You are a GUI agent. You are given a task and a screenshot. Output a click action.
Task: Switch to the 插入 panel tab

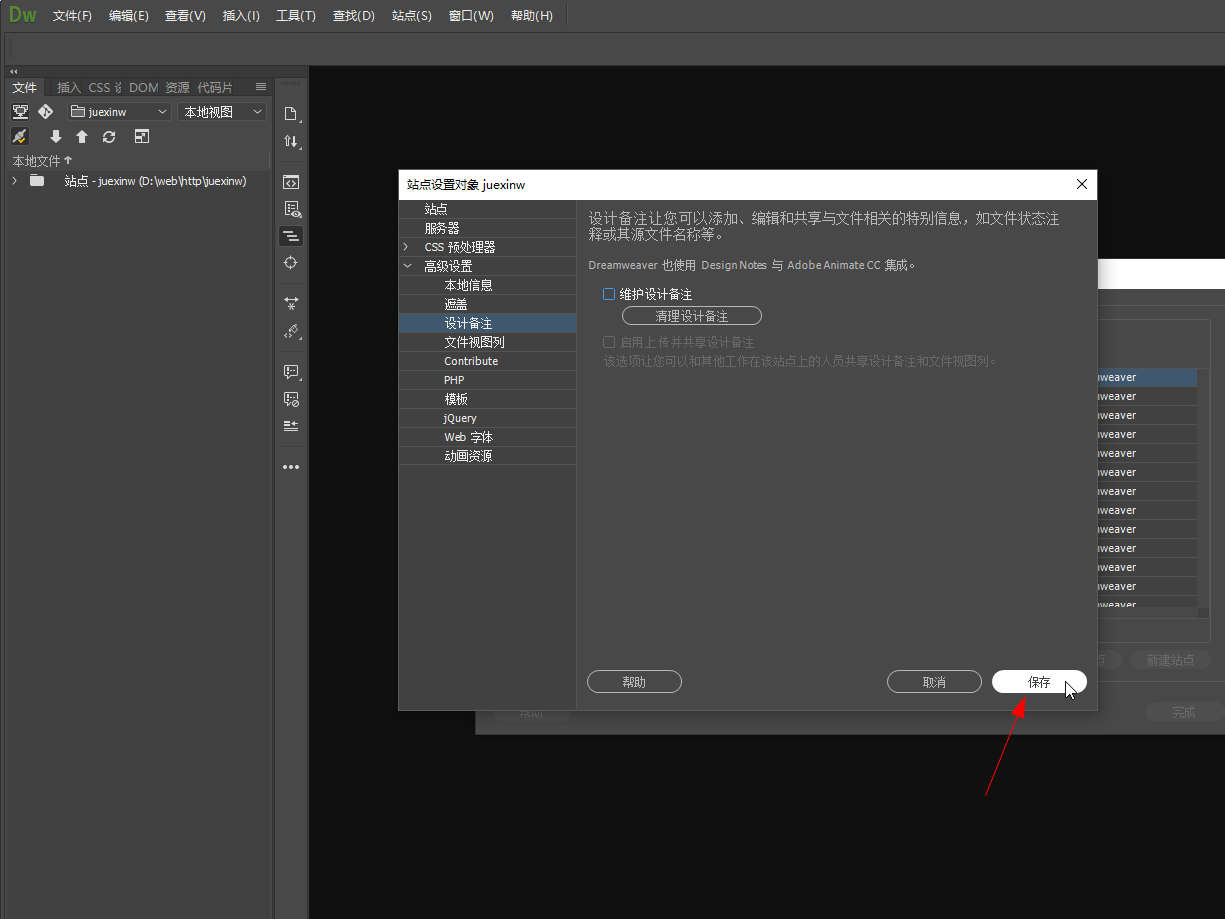pos(69,87)
